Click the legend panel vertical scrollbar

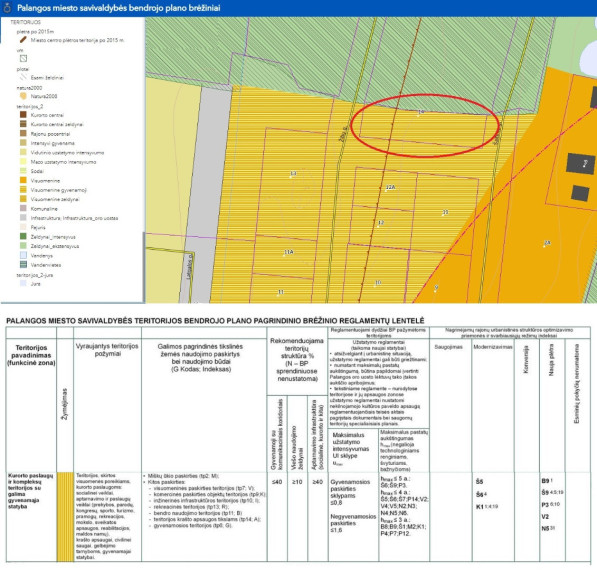pos(144,267)
